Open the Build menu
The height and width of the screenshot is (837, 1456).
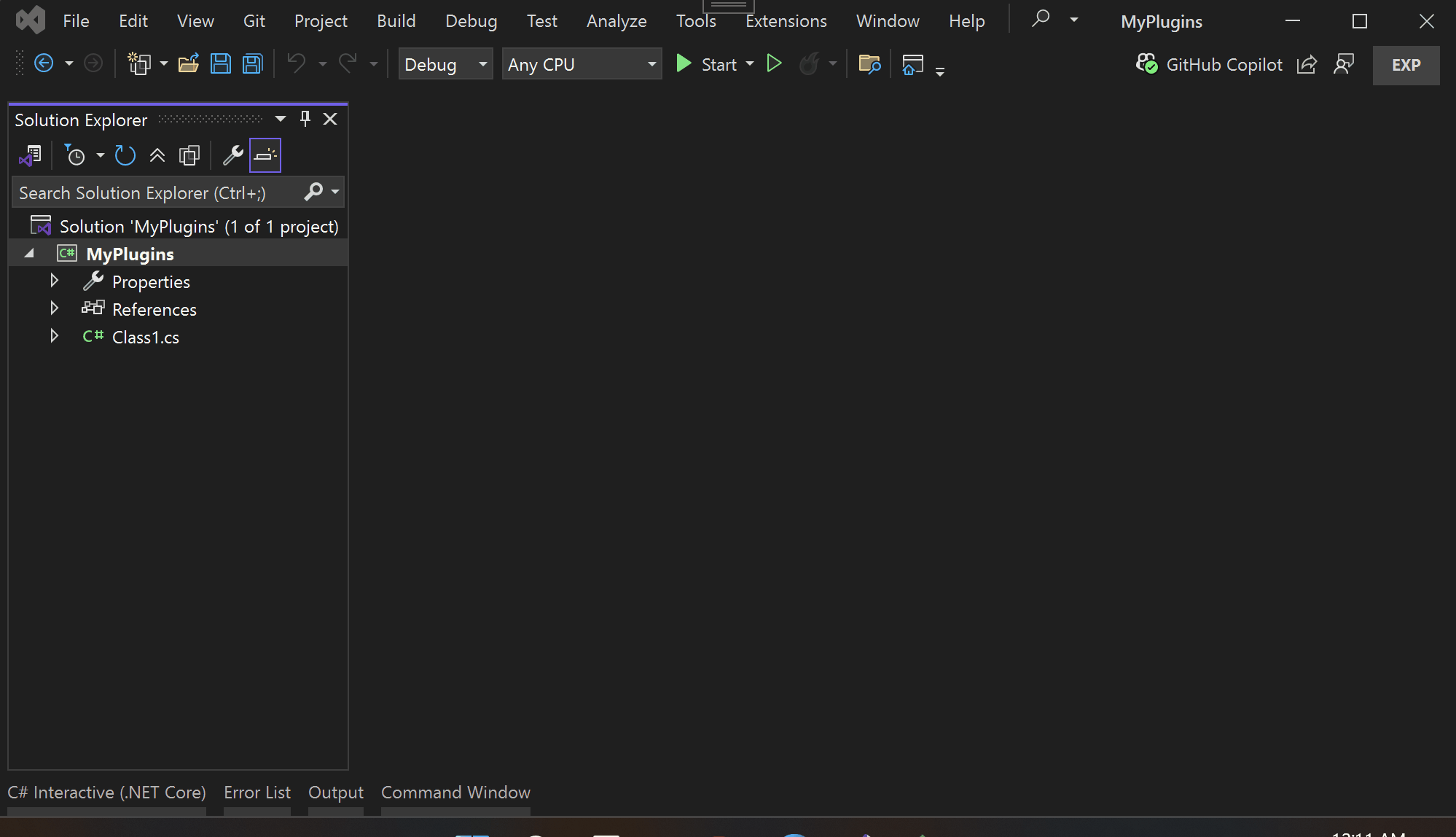pyautogui.click(x=396, y=20)
